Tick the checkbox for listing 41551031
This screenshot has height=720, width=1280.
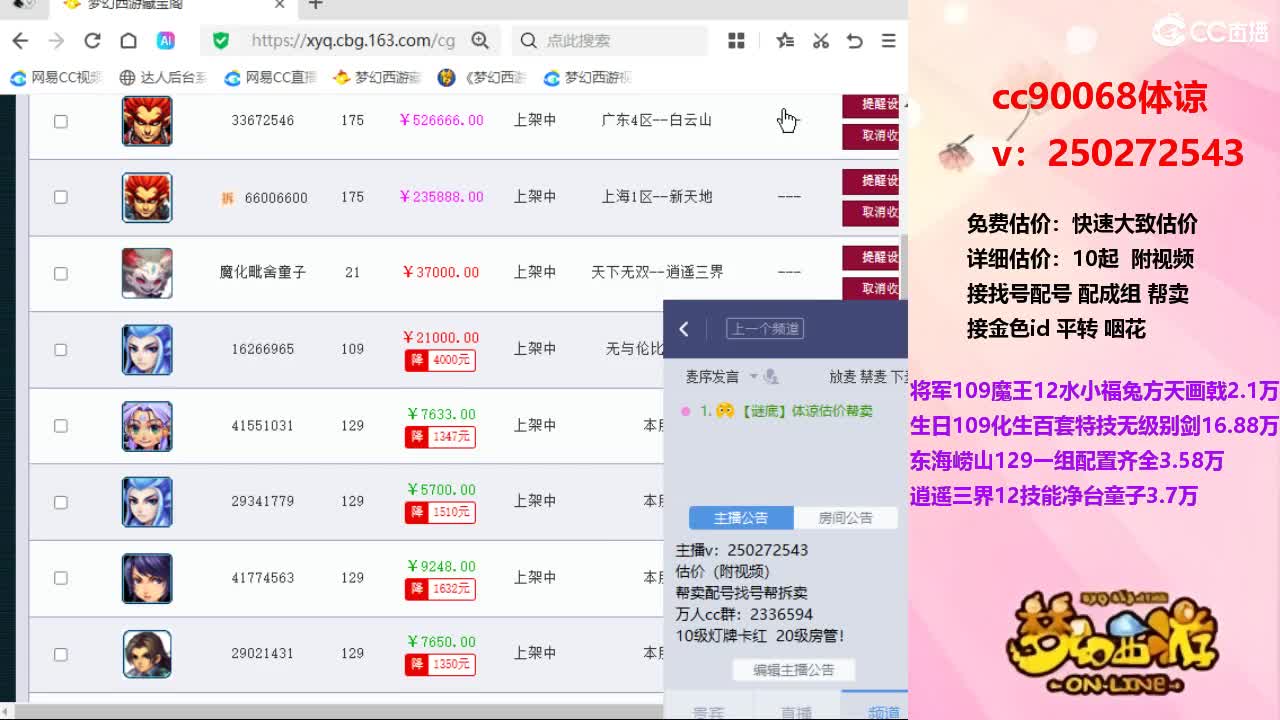(61, 426)
